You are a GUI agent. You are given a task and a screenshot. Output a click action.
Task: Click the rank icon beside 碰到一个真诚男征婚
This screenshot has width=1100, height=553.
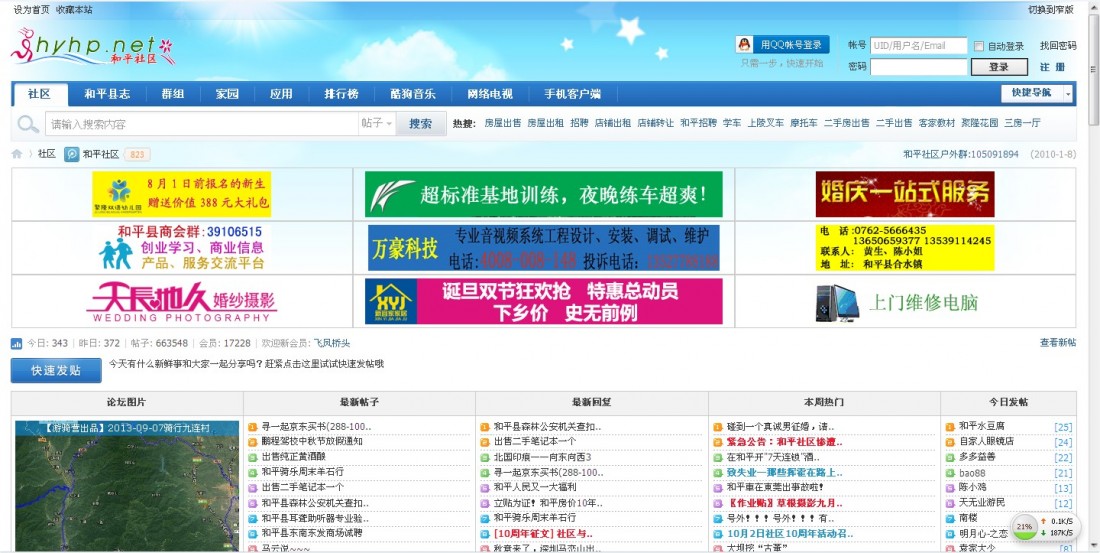click(718, 427)
